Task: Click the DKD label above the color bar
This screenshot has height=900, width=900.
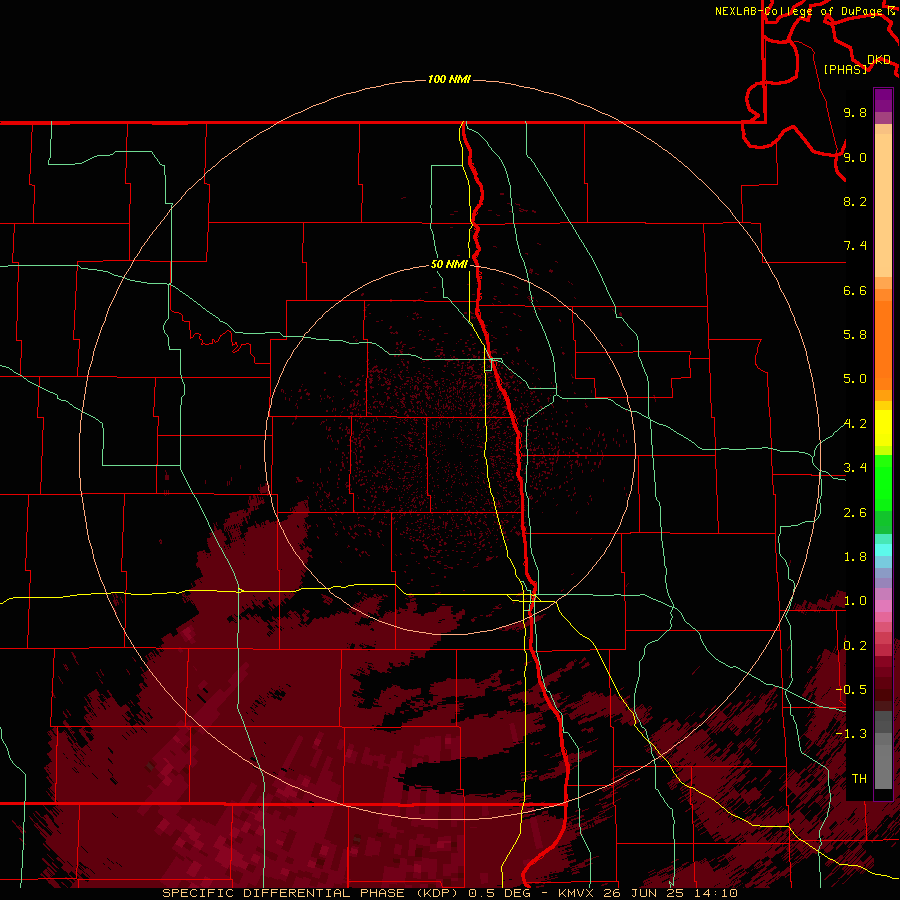Action: click(x=879, y=60)
